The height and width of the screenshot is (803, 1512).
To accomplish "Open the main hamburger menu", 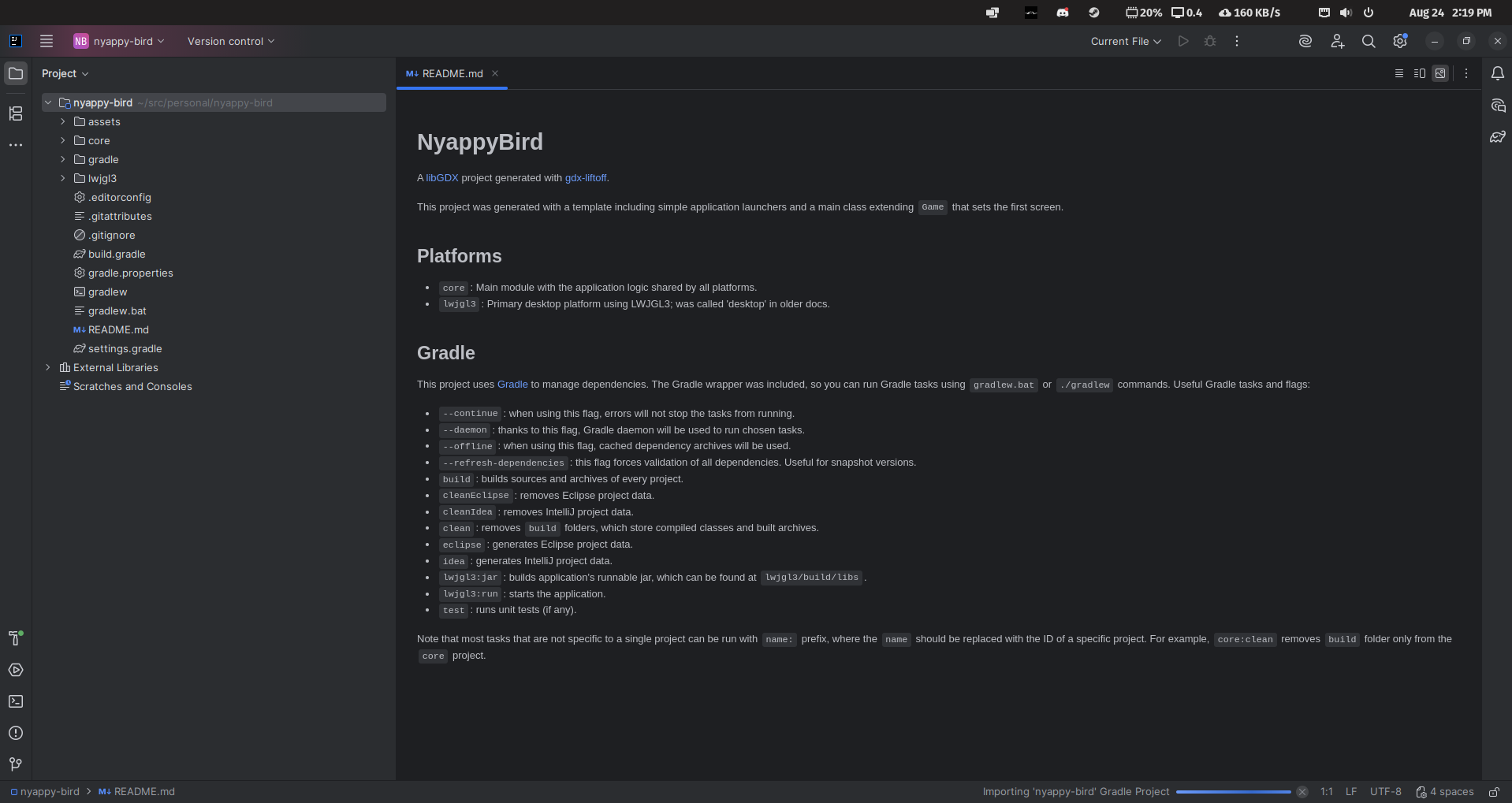I will coord(47,41).
